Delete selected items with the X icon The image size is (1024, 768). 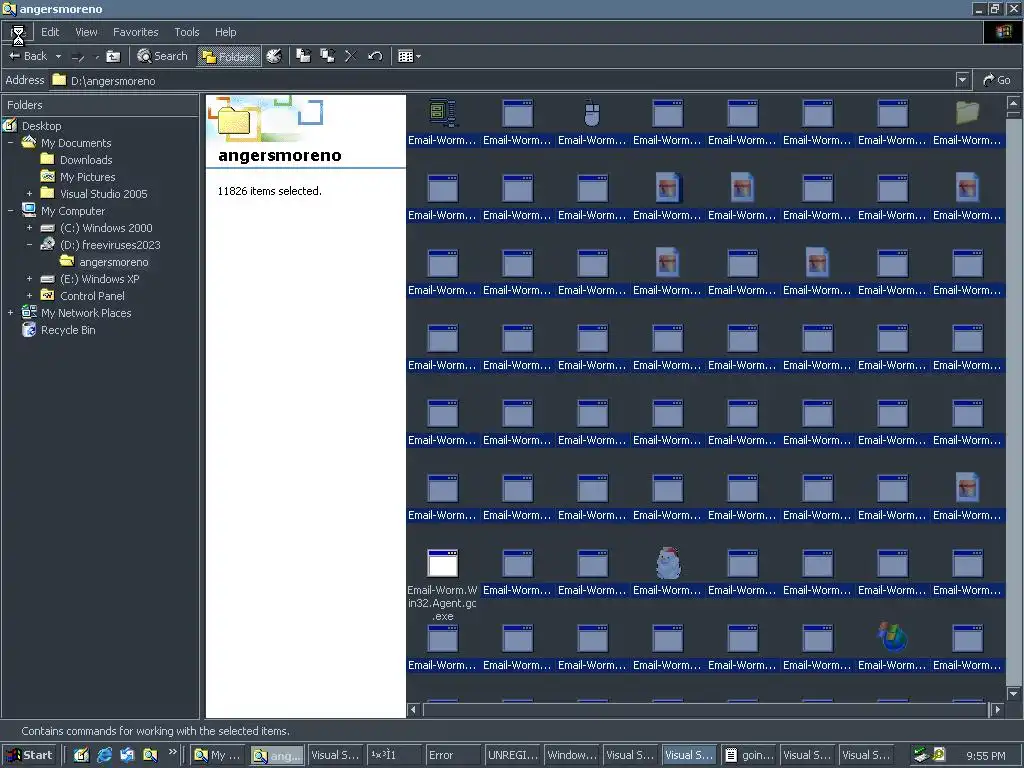351,56
